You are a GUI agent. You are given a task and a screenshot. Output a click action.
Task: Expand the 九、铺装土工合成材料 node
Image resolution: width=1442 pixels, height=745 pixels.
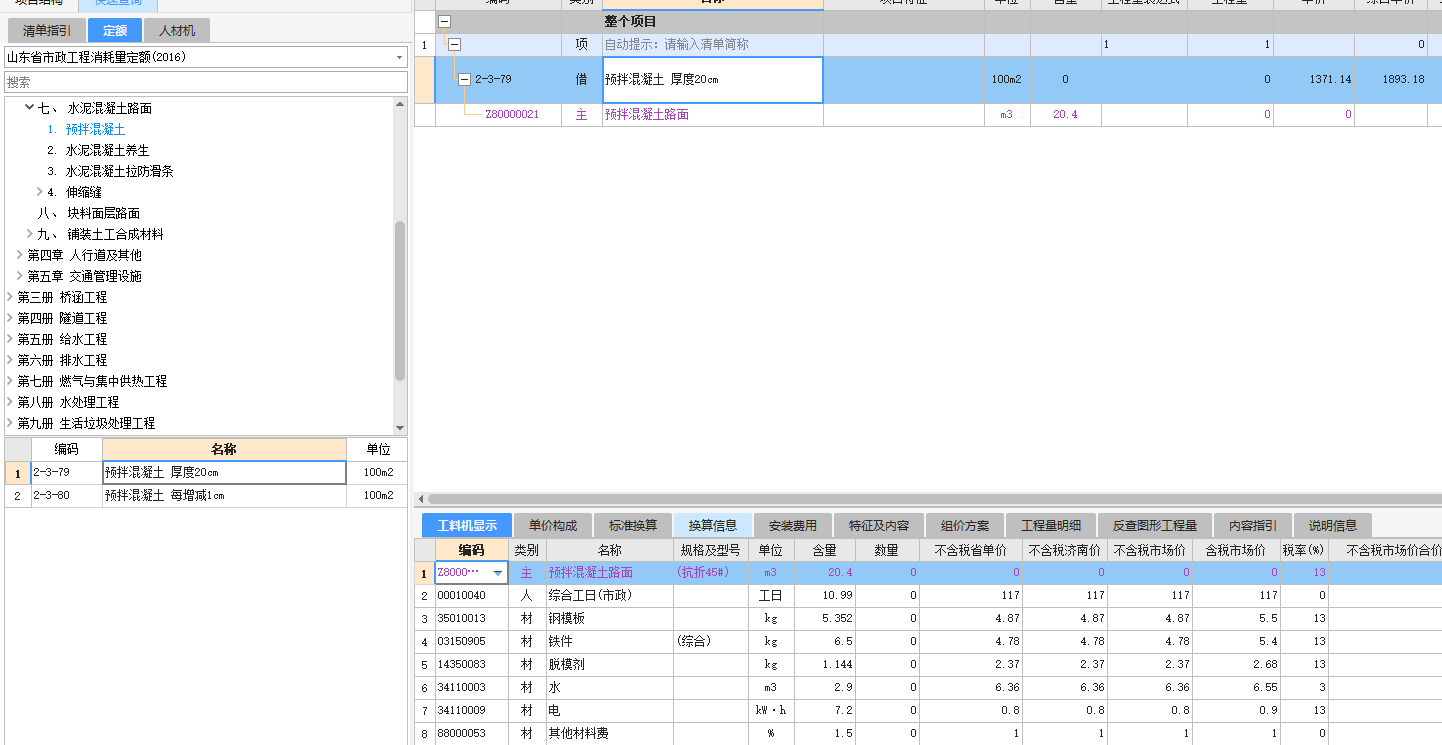click(x=29, y=234)
